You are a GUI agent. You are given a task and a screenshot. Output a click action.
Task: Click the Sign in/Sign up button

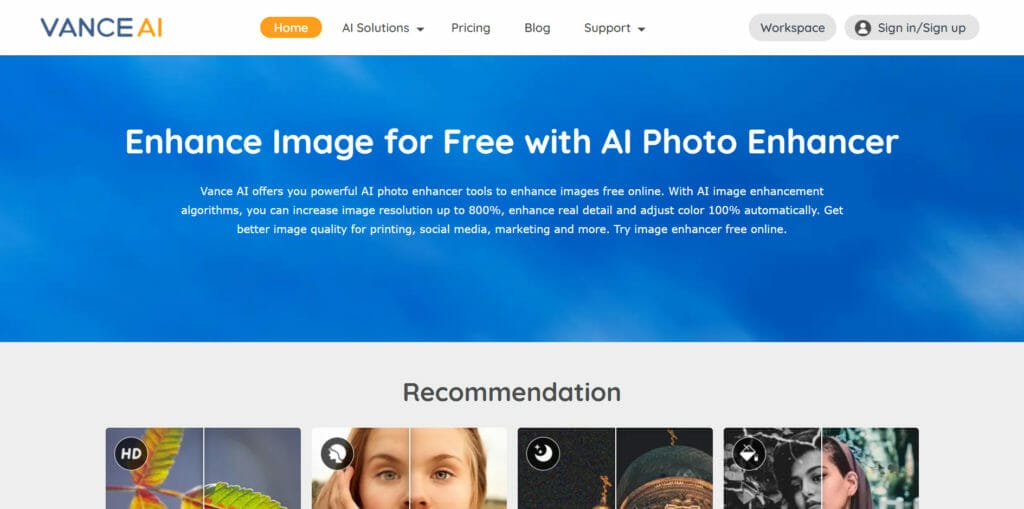[x=912, y=27]
